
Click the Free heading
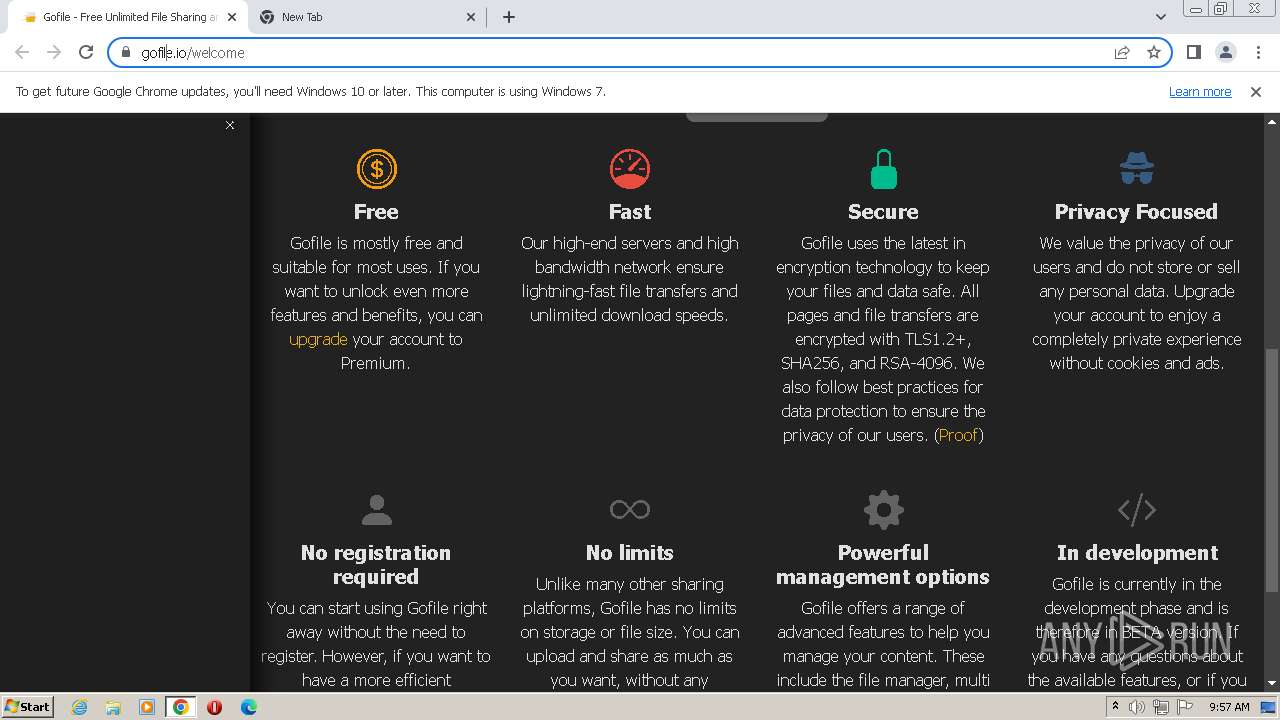[376, 212]
